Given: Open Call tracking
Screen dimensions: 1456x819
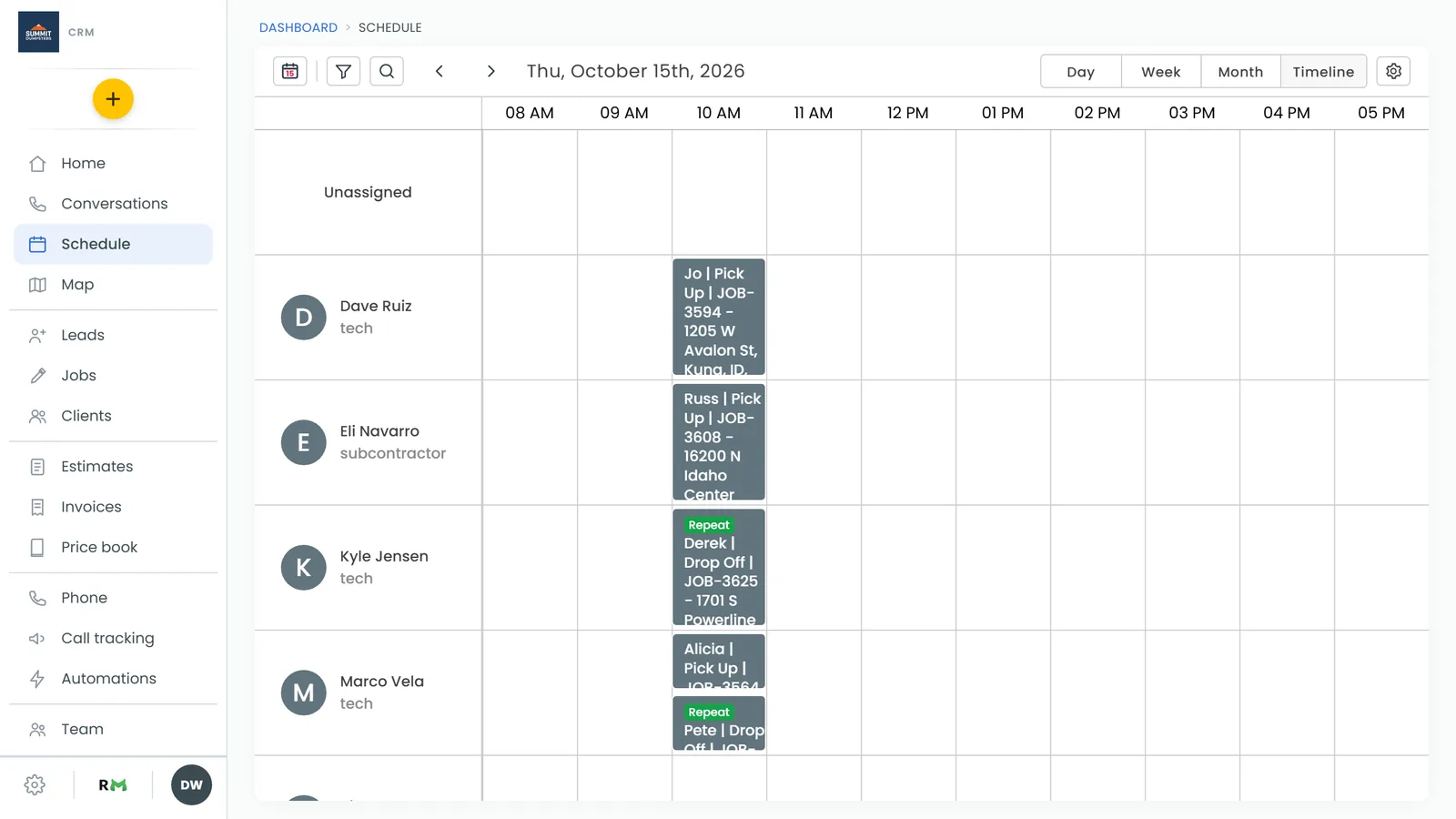Looking at the screenshot, I should click(x=113, y=638).
